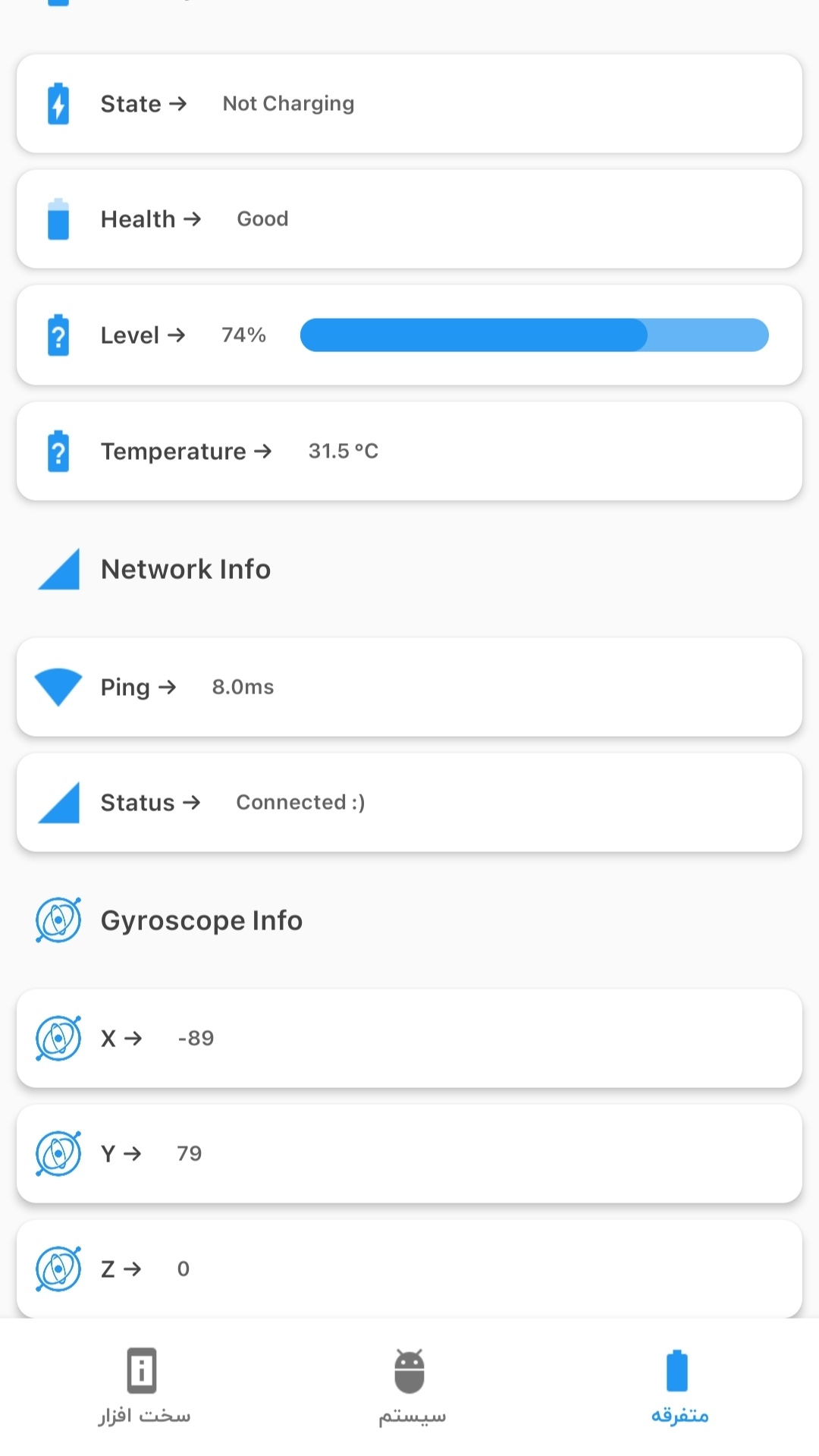Open the سخت افزار hardware tab
Screen dimensions: 819x1456
coord(143,1385)
